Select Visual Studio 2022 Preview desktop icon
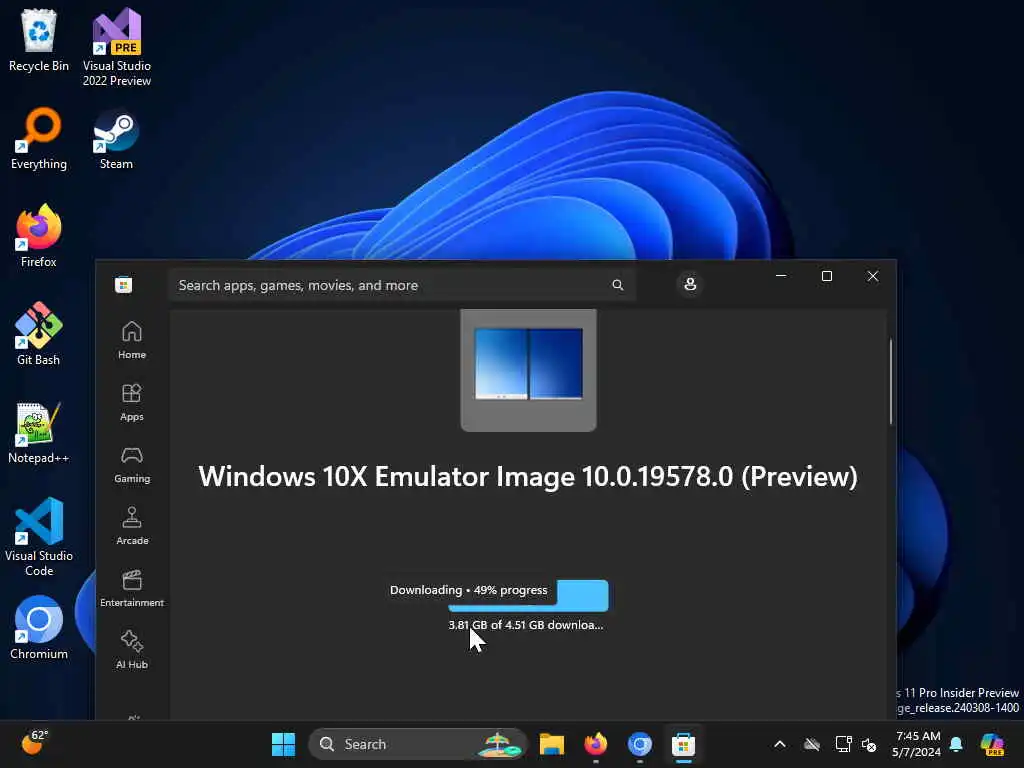Screen dimensions: 1024x768 coord(117,48)
